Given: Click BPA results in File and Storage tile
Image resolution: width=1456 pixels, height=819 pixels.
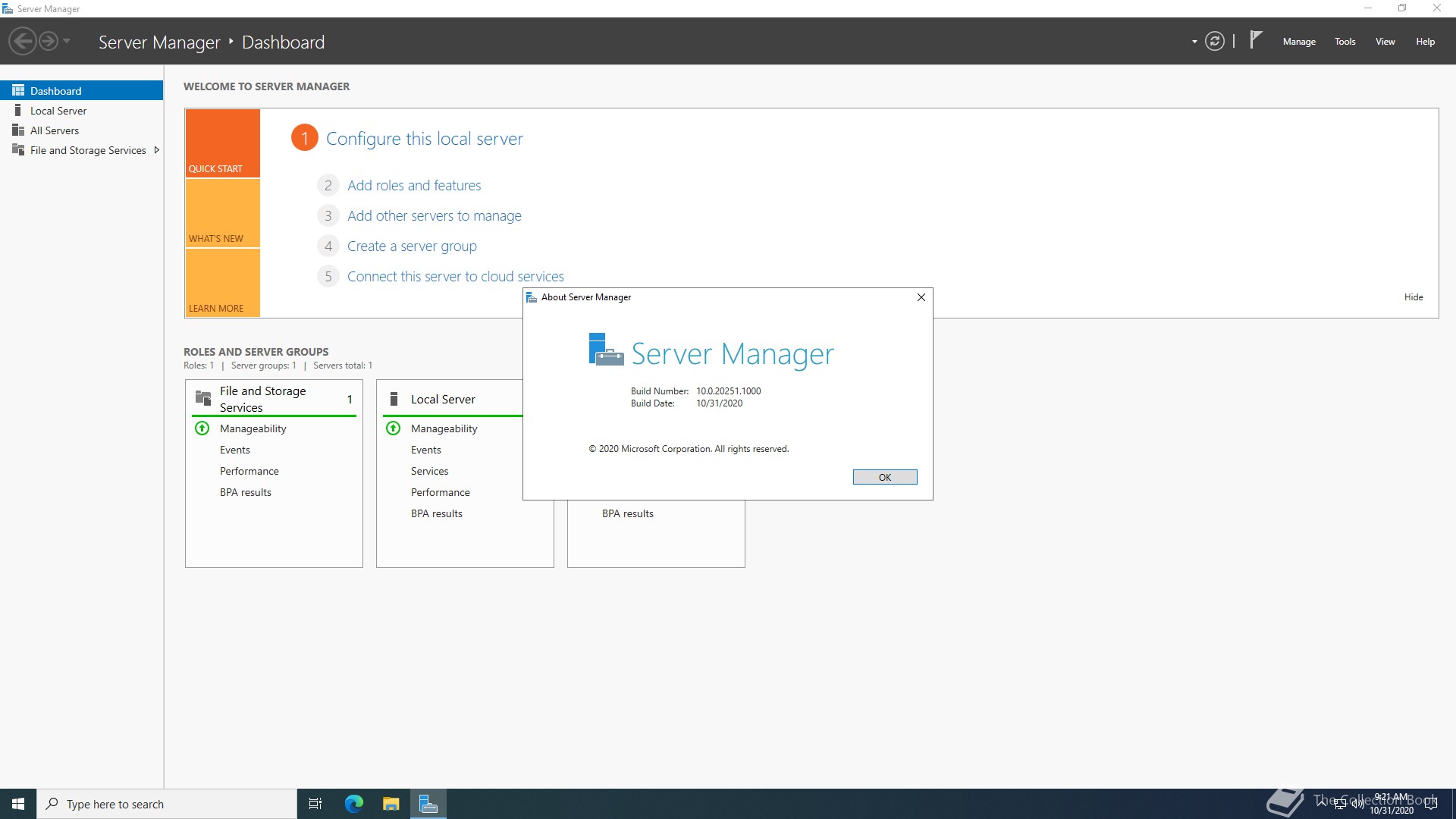Looking at the screenshot, I should 246,492.
